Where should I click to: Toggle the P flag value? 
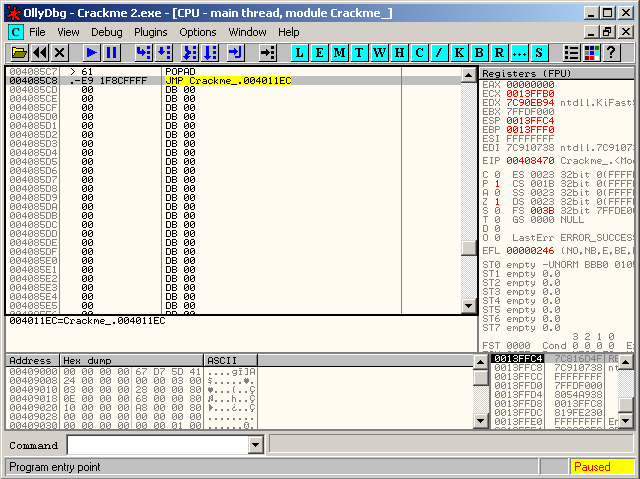(x=497, y=184)
